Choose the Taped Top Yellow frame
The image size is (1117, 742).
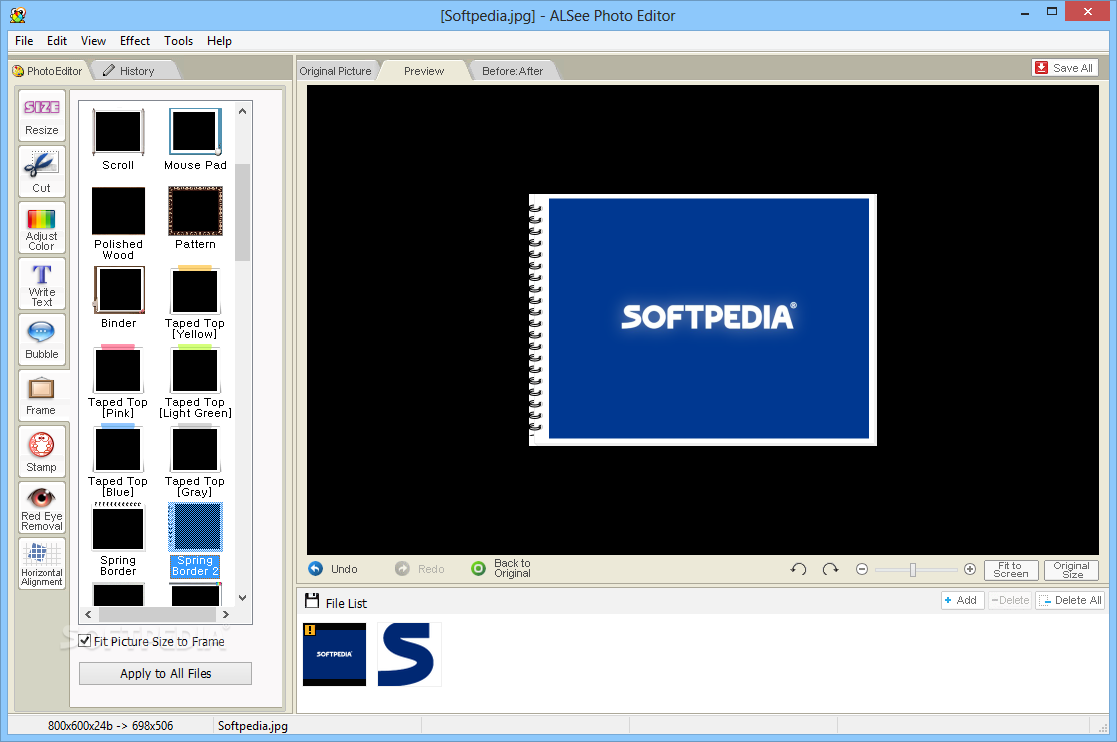coord(195,302)
